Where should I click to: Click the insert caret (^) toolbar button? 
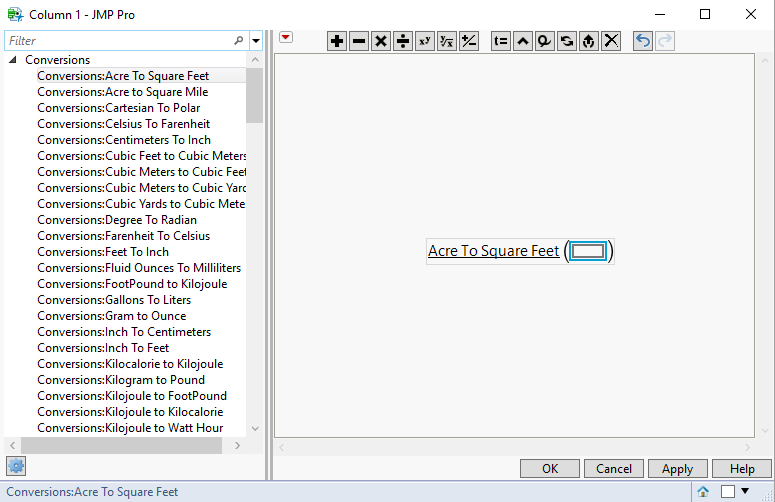click(x=522, y=41)
